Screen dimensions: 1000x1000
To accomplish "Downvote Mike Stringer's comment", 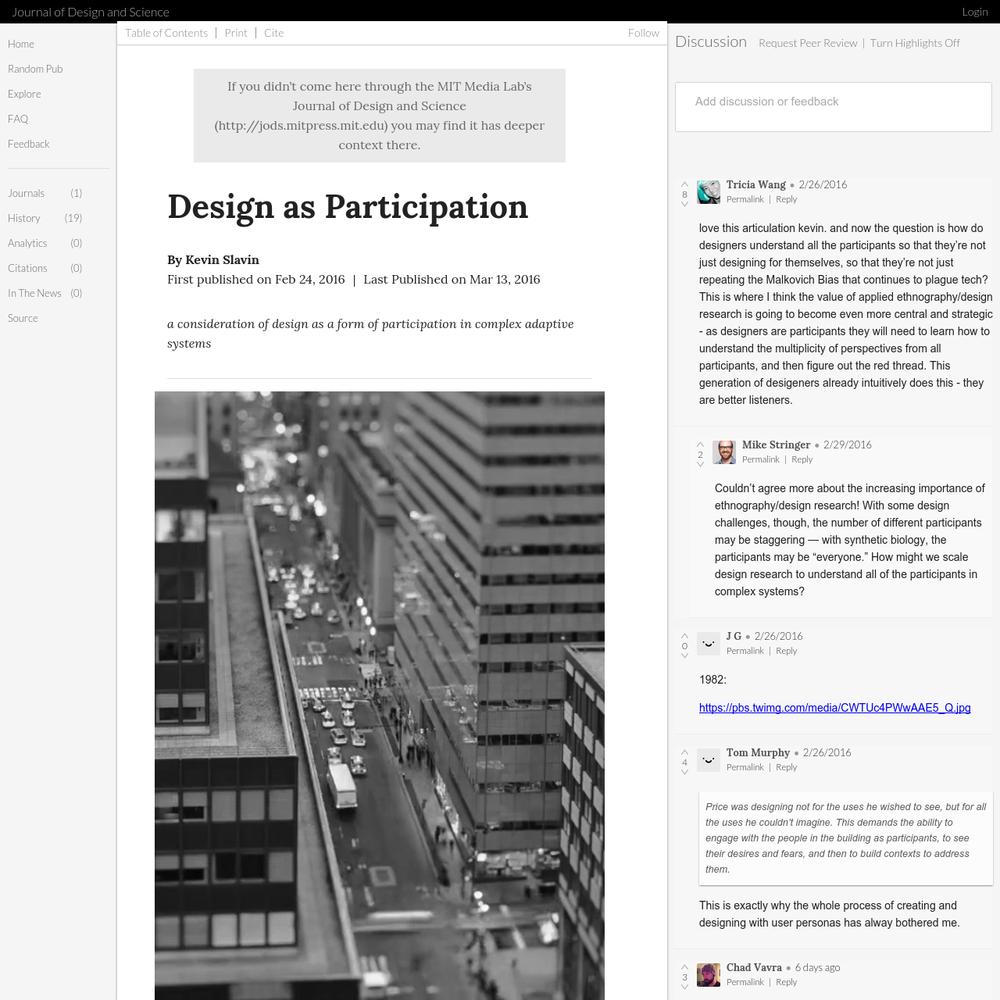I will 700,464.
